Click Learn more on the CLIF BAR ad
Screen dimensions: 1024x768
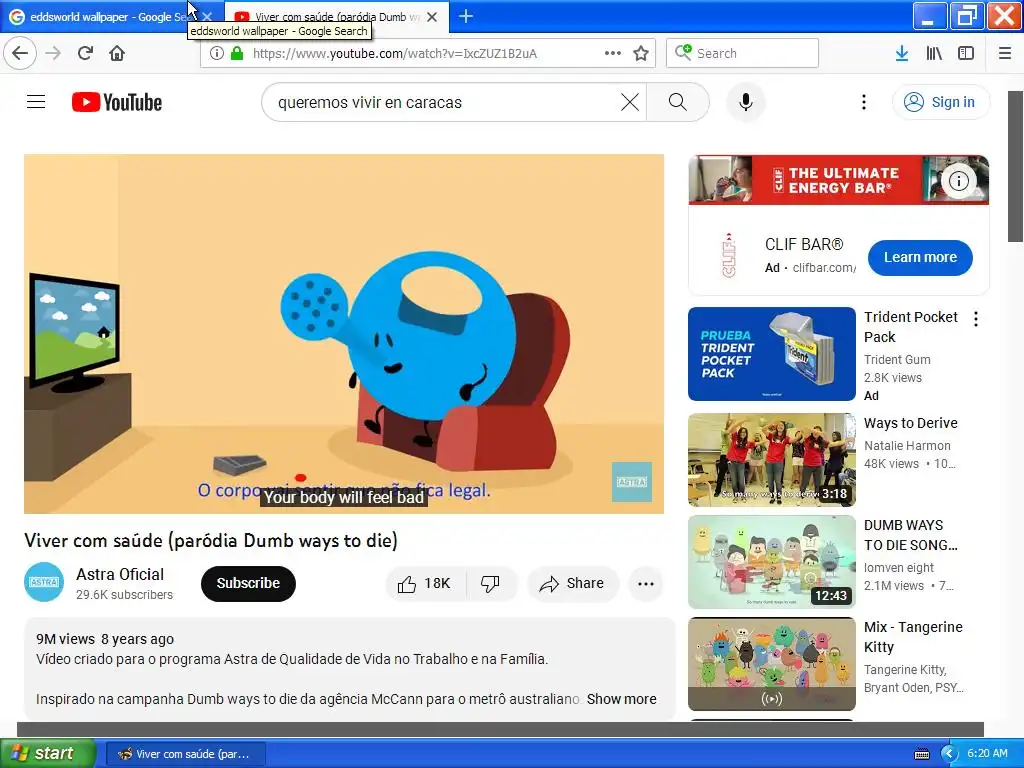point(920,257)
